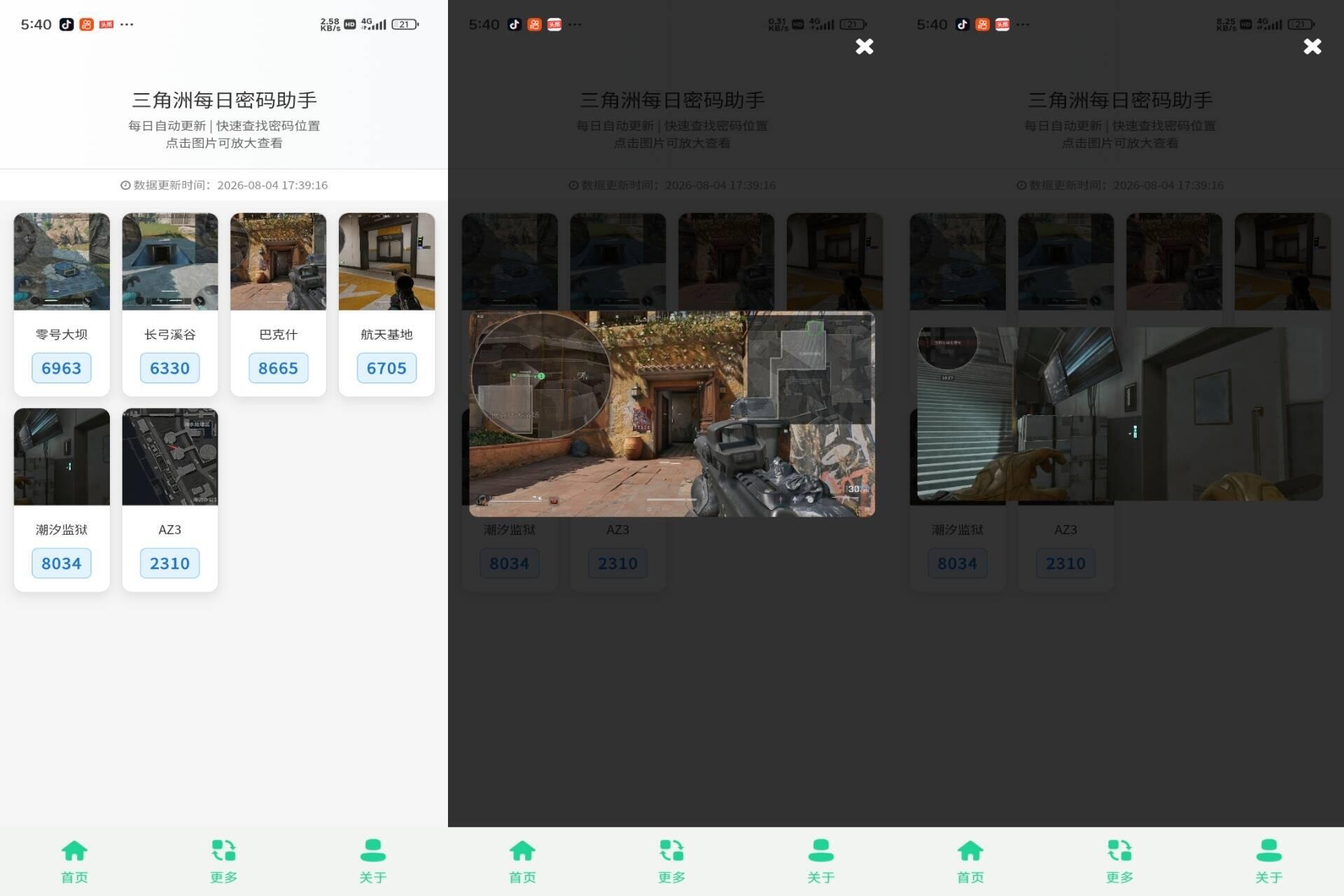The image size is (1344, 896).
Task: Tap Toutiao status icon on the 巴克什 popup screen
Action: coord(554,24)
